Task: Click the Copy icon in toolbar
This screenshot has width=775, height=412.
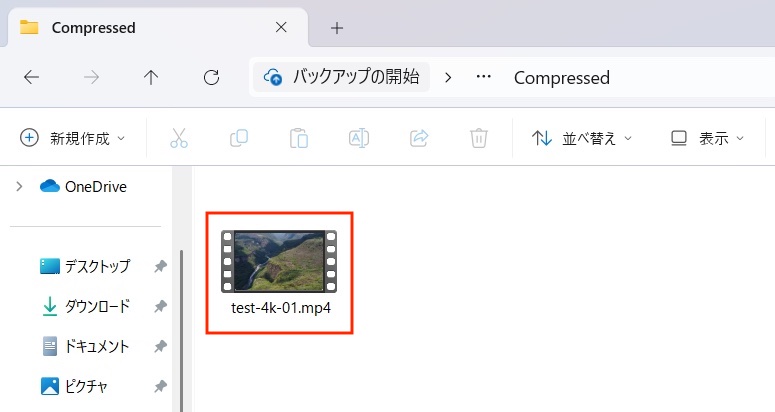Action: (239, 138)
